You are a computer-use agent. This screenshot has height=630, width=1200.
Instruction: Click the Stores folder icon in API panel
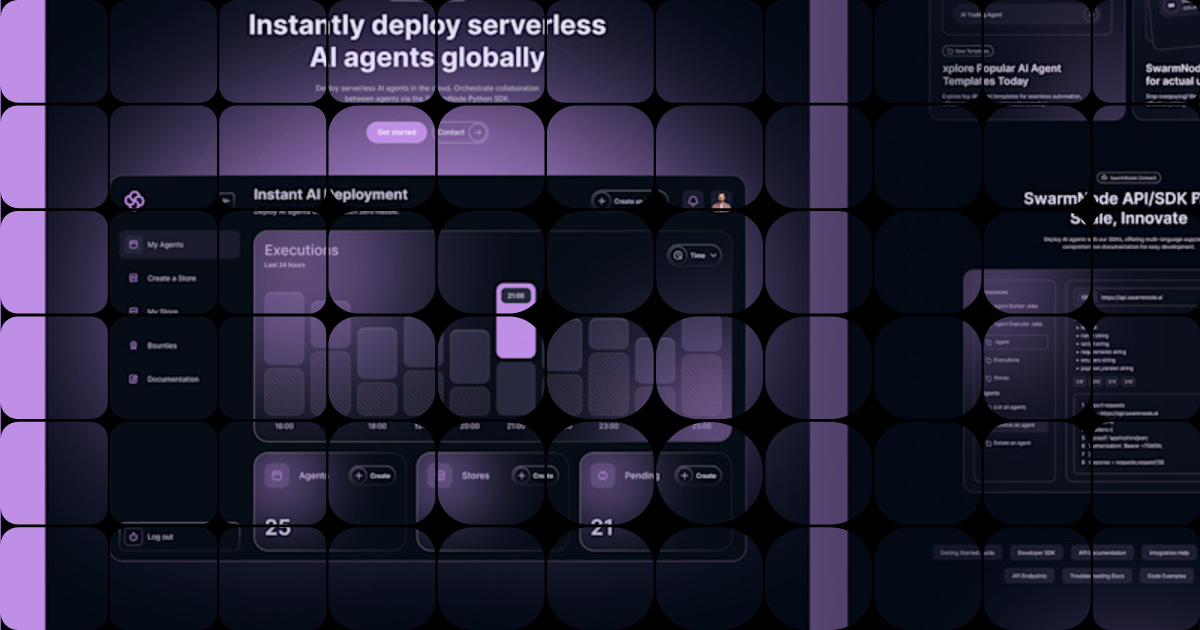coord(989,378)
